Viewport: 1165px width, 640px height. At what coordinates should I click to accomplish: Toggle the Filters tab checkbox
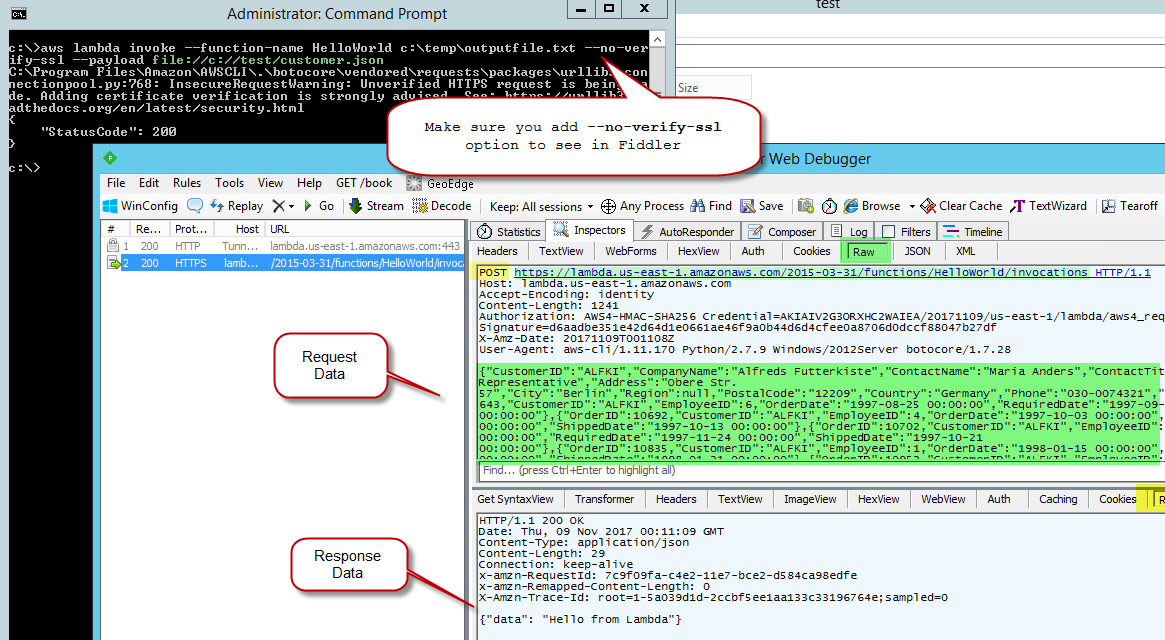889,231
